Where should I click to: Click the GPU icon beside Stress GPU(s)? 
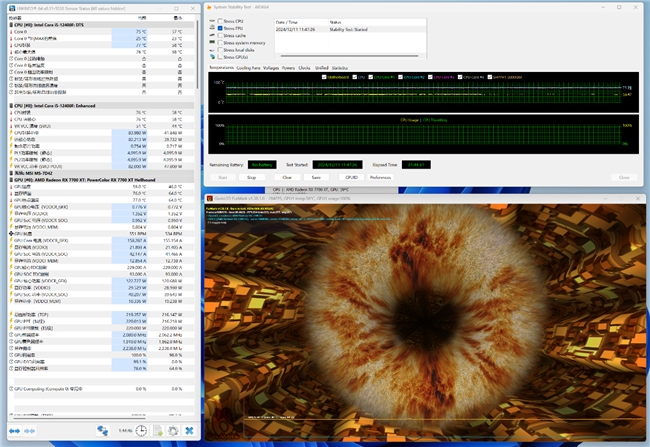point(213,57)
